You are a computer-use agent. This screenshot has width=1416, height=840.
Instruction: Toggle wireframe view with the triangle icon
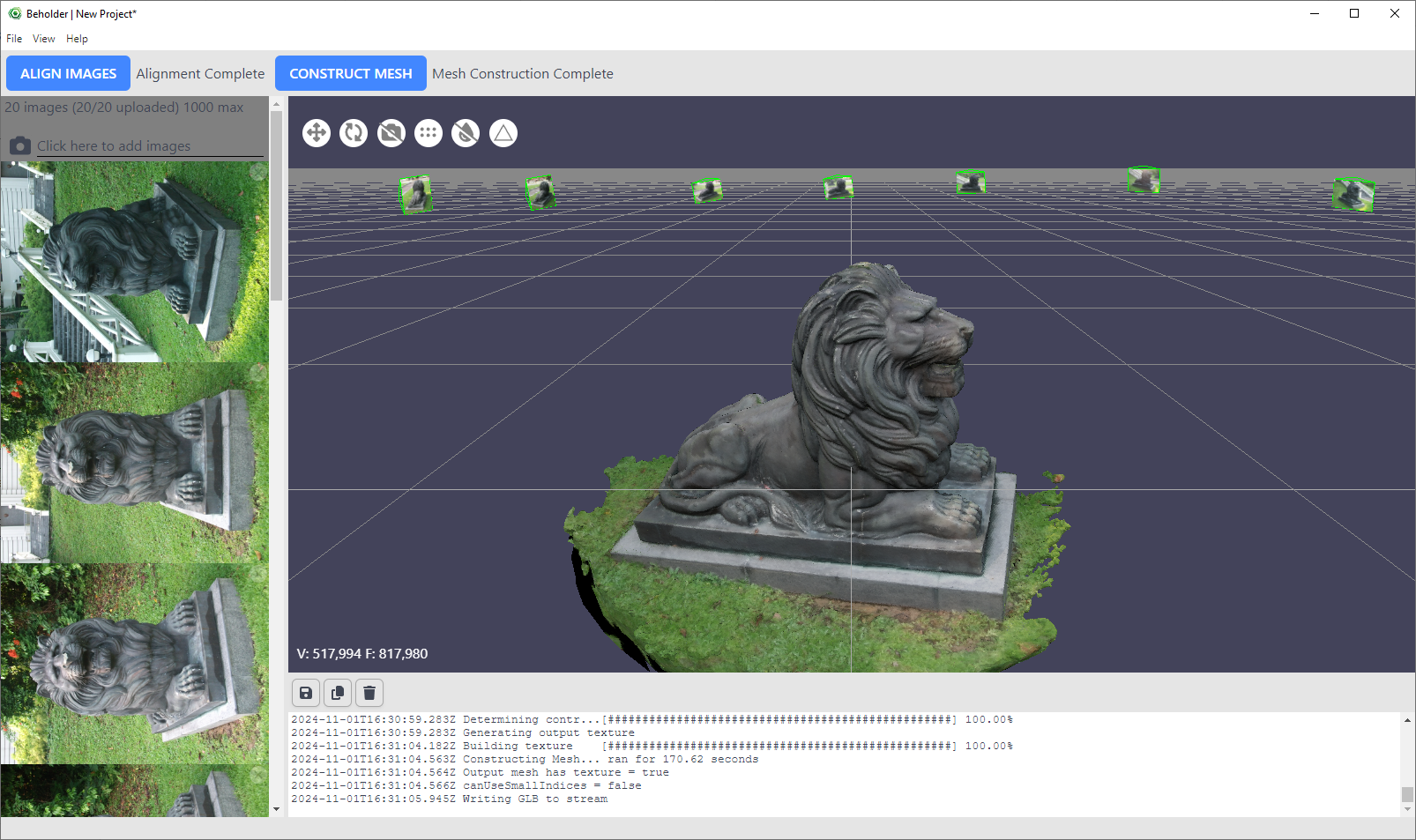pyautogui.click(x=503, y=133)
